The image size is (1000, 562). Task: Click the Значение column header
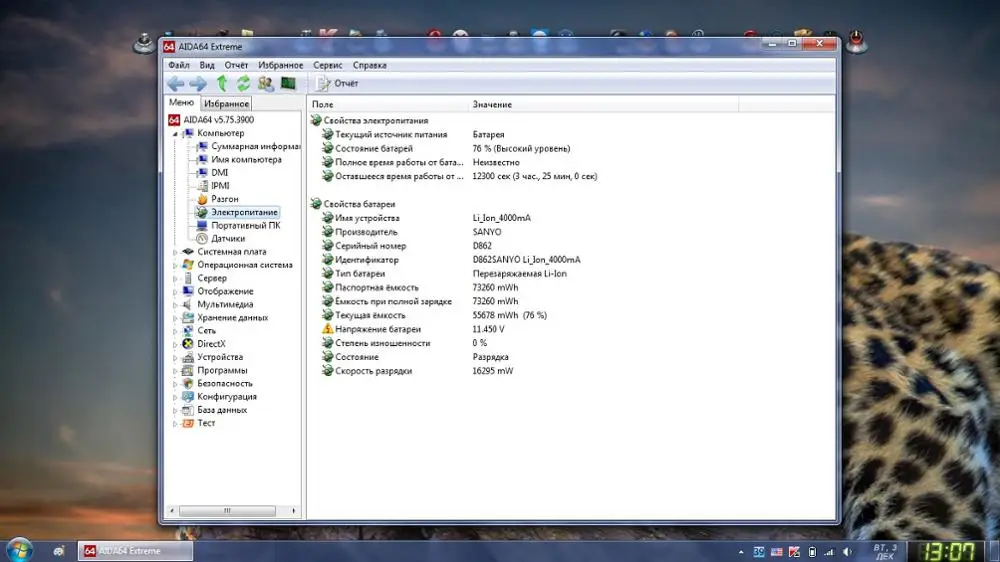pyautogui.click(x=492, y=105)
